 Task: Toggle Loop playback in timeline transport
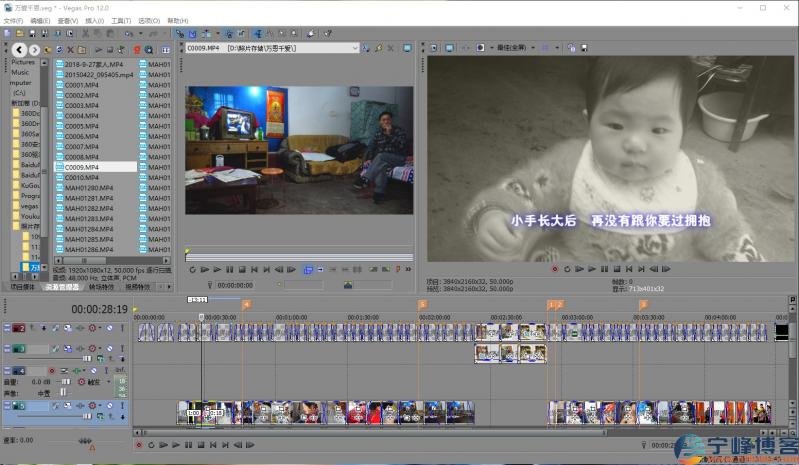(x=151, y=445)
